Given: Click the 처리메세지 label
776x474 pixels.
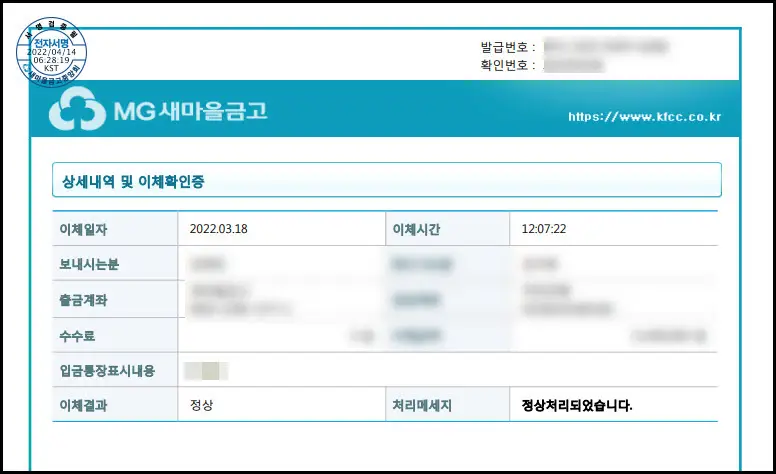Looking at the screenshot, I should tap(422, 406).
